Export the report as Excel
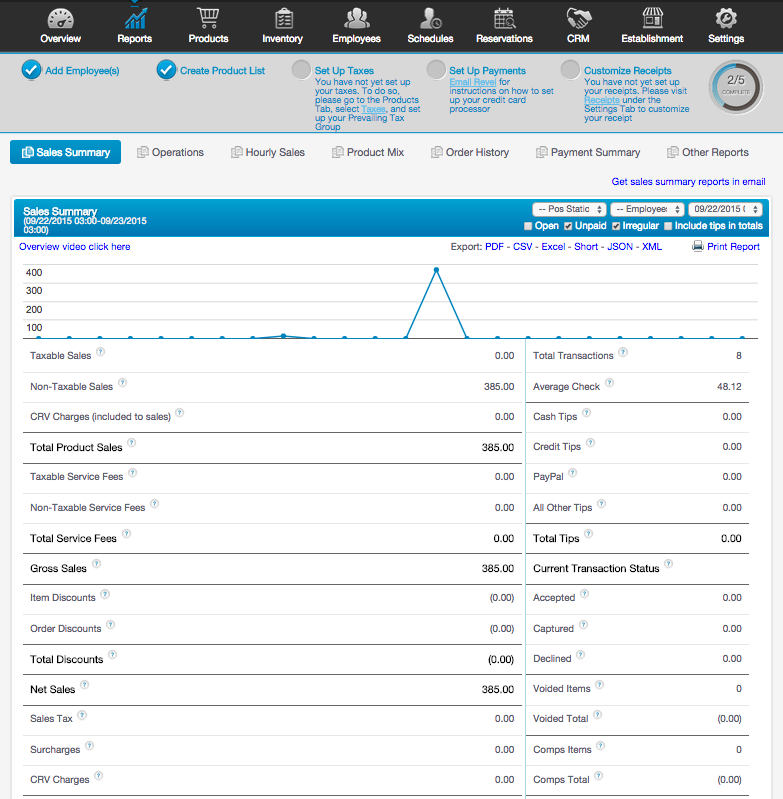 [553, 247]
